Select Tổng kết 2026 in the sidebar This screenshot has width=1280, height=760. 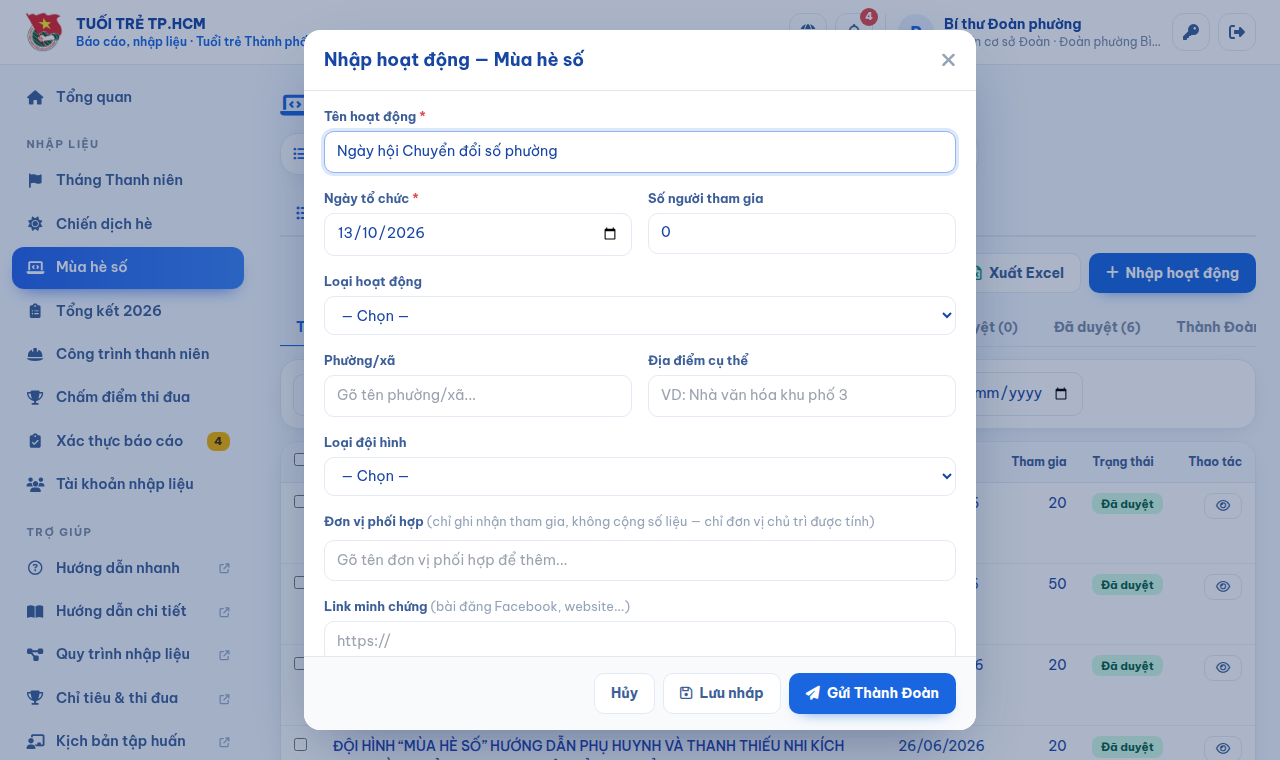tap(128, 311)
